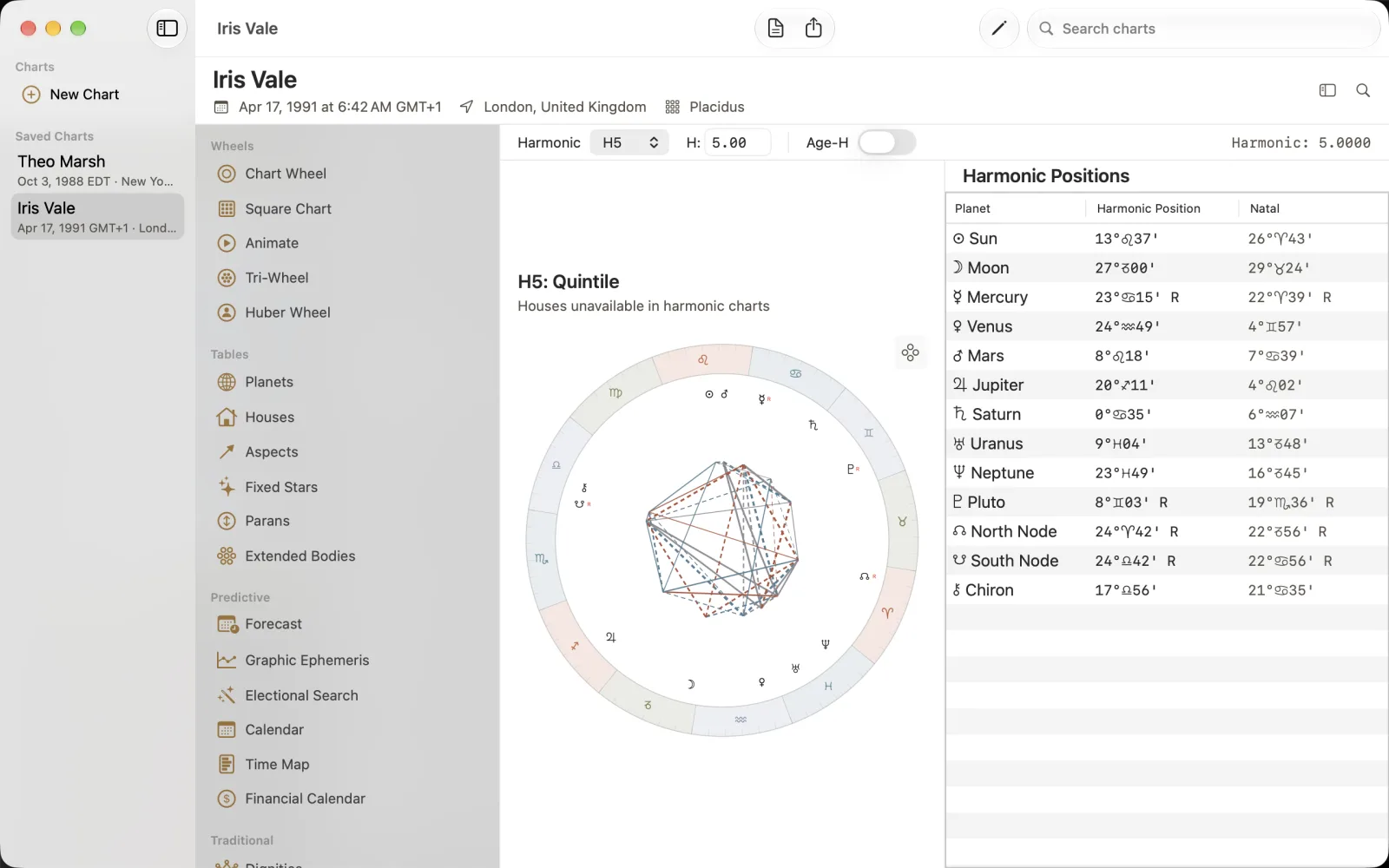Click the birth date Apr 17, 1991
1389x868 pixels.
point(339,107)
